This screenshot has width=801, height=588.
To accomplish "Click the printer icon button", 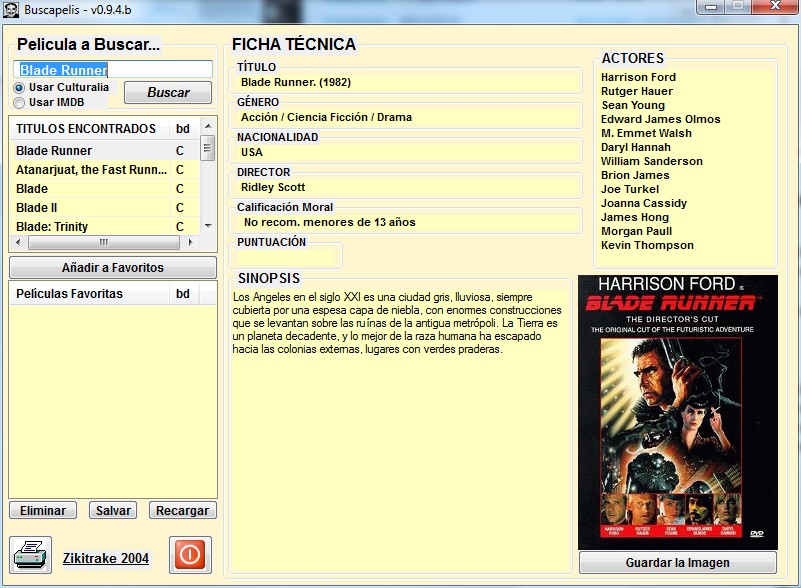I will click(x=31, y=555).
